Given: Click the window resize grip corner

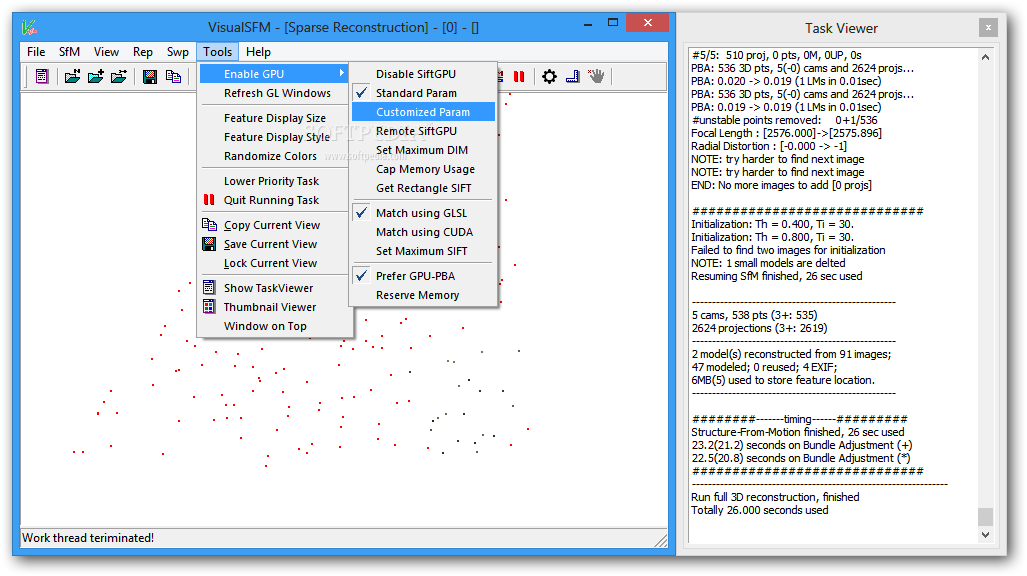Looking at the screenshot, I should [x=661, y=539].
